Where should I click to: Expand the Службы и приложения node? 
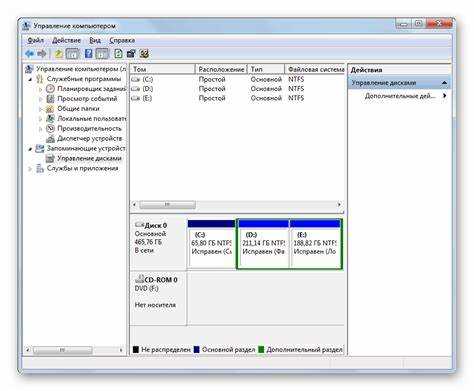[x=30, y=169]
